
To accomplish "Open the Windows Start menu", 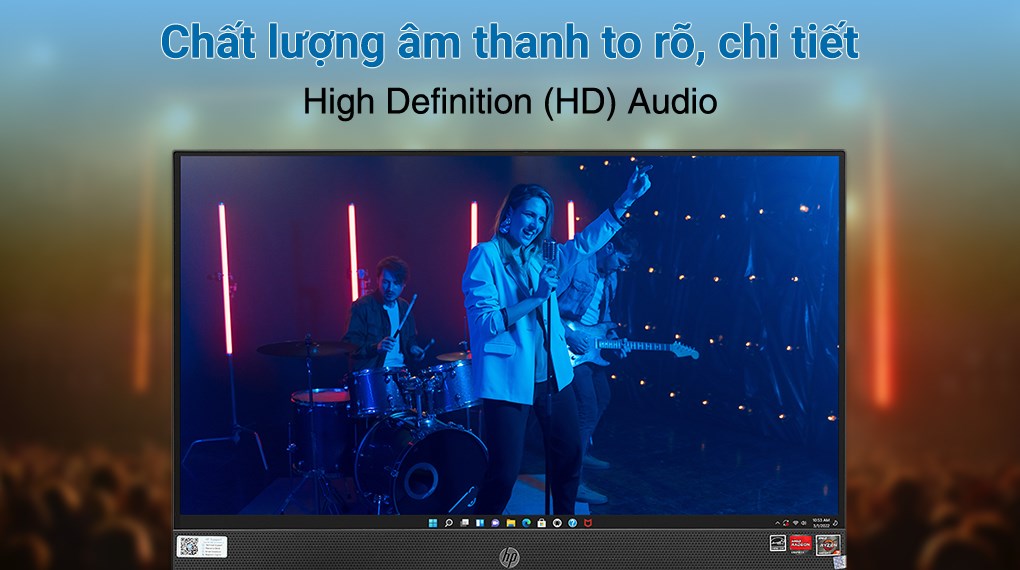I will pyautogui.click(x=433, y=523).
